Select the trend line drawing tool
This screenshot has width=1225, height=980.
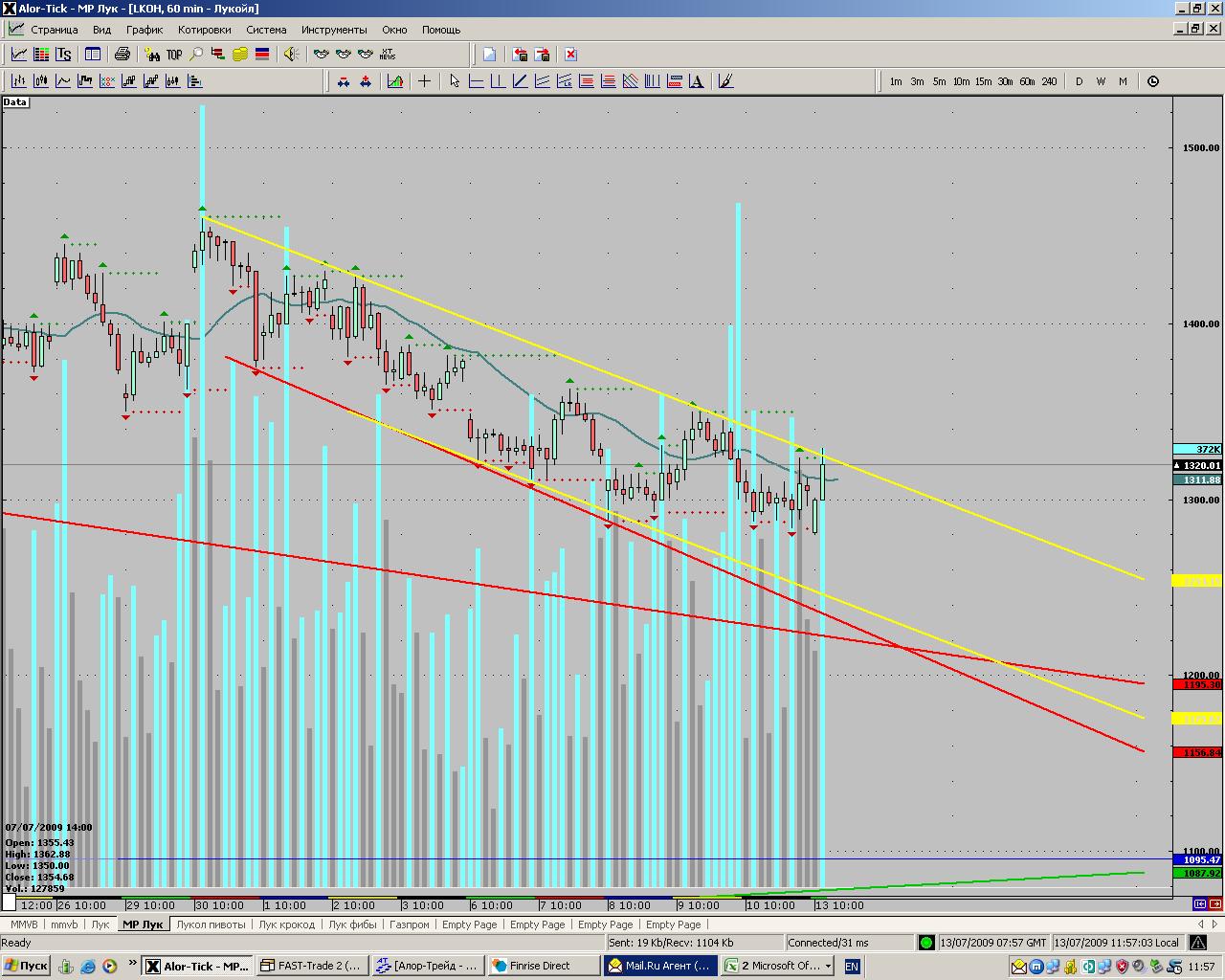point(520,81)
